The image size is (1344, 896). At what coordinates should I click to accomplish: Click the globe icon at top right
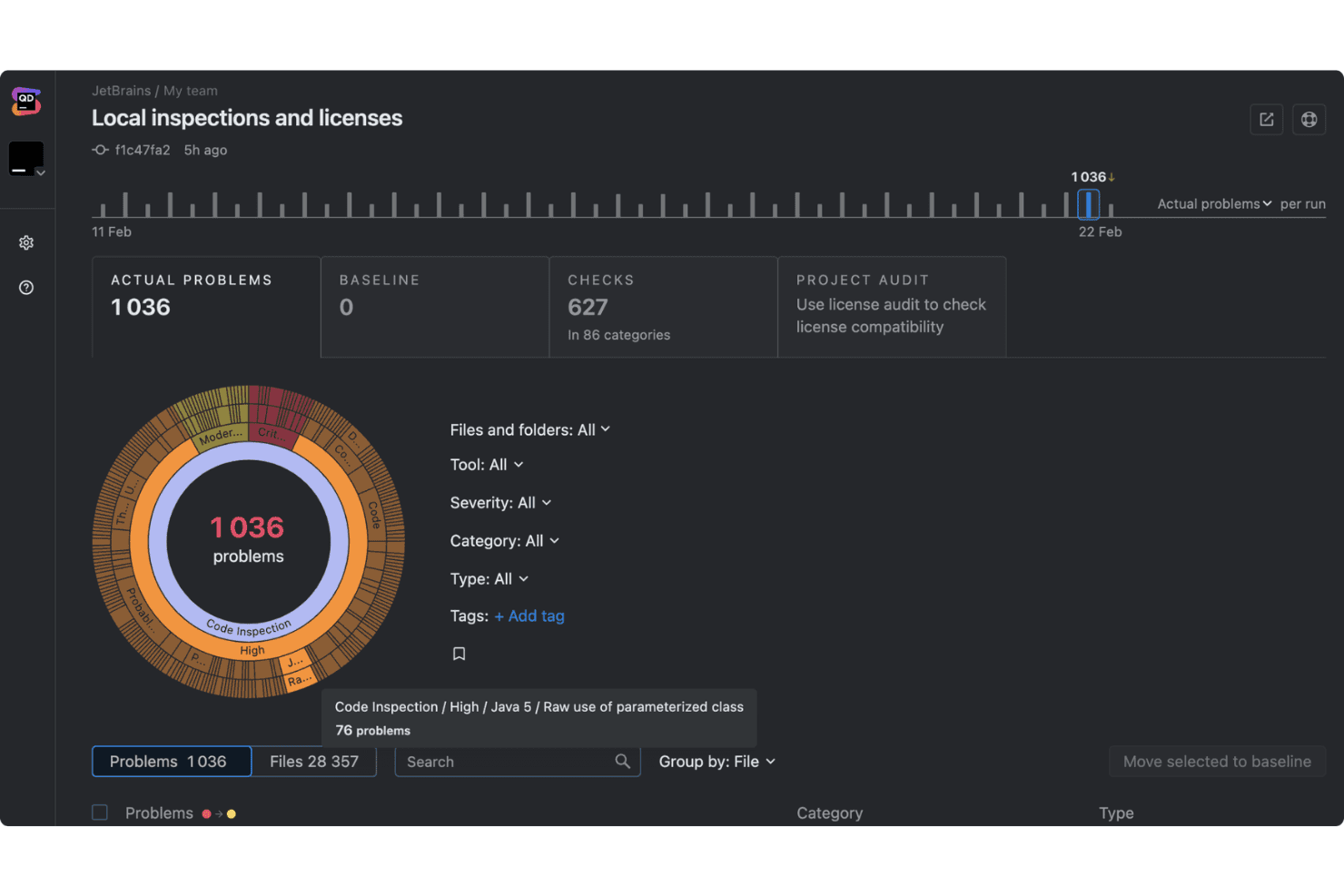(1309, 119)
